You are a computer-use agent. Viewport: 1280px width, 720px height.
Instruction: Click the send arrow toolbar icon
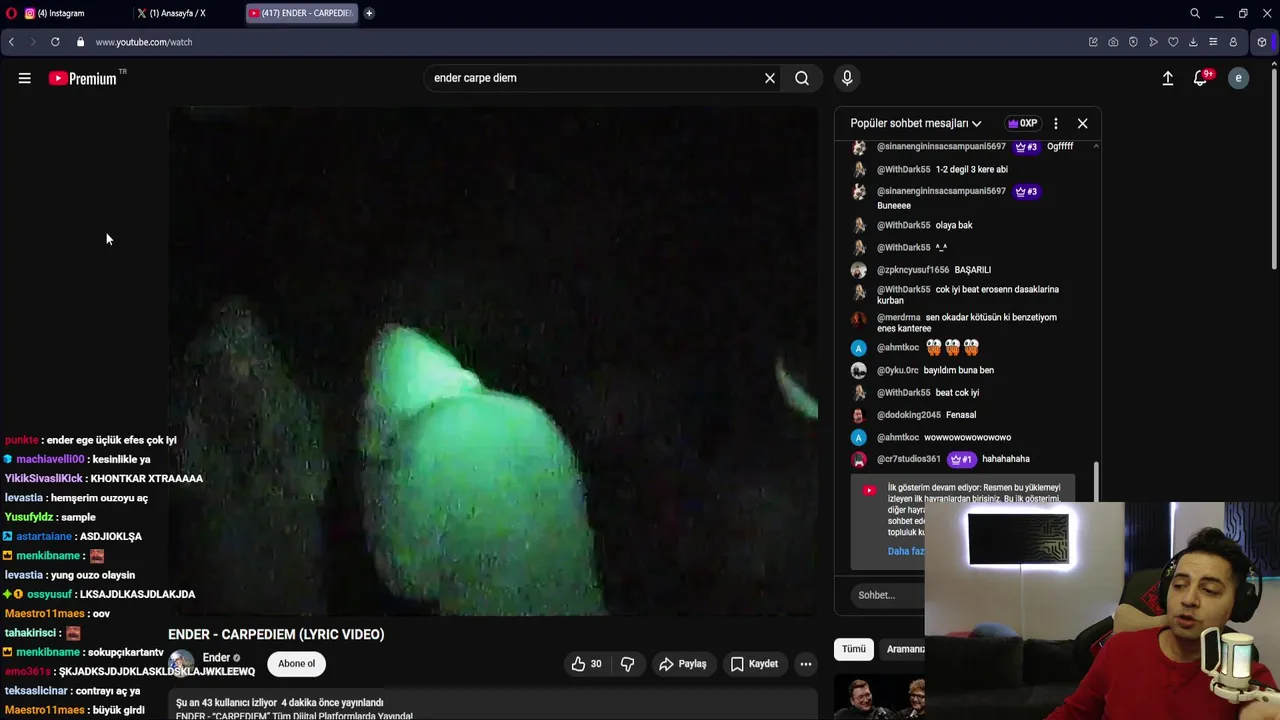pyautogui.click(x=1153, y=42)
